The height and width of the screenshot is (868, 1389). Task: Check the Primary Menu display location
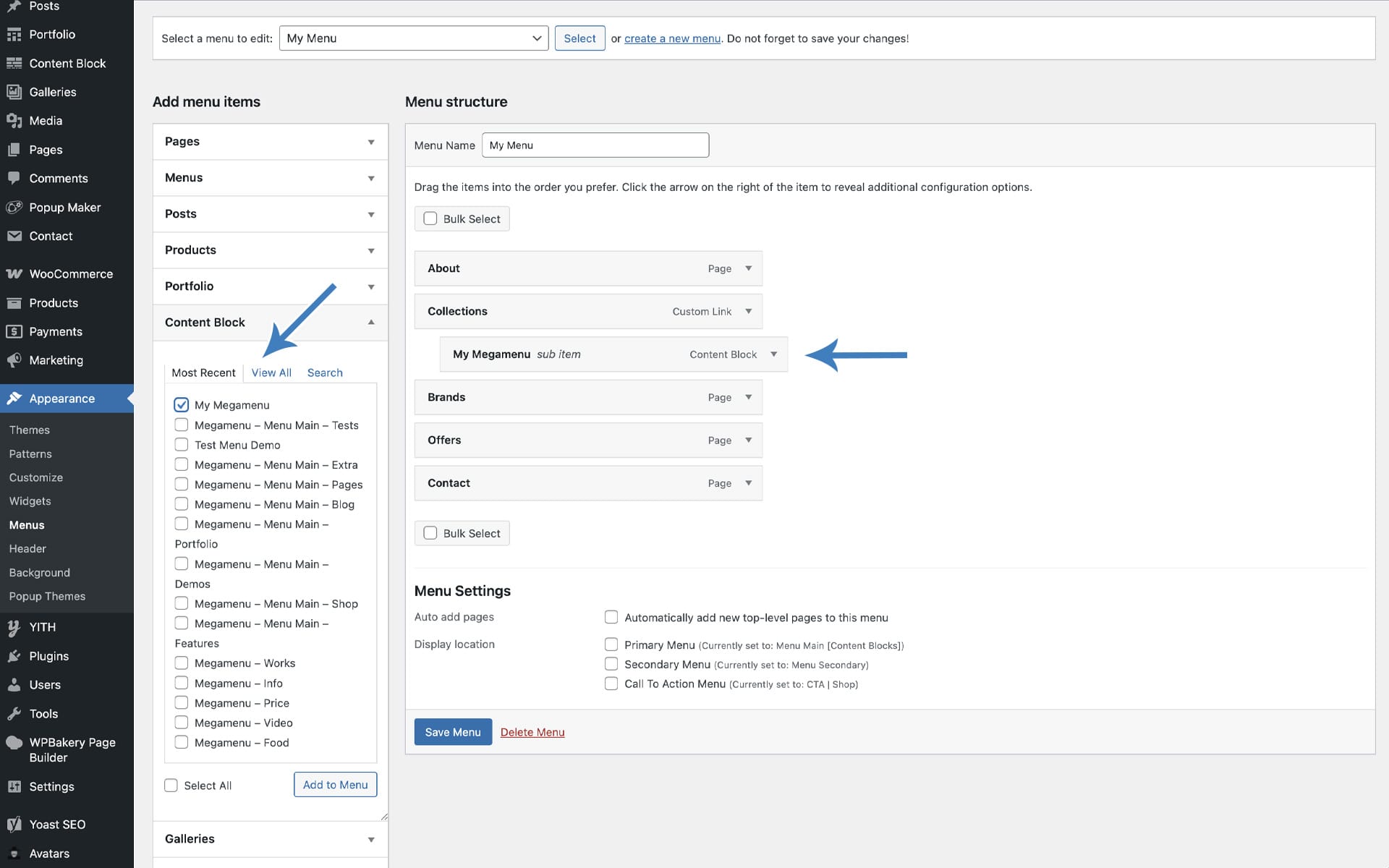point(611,644)
